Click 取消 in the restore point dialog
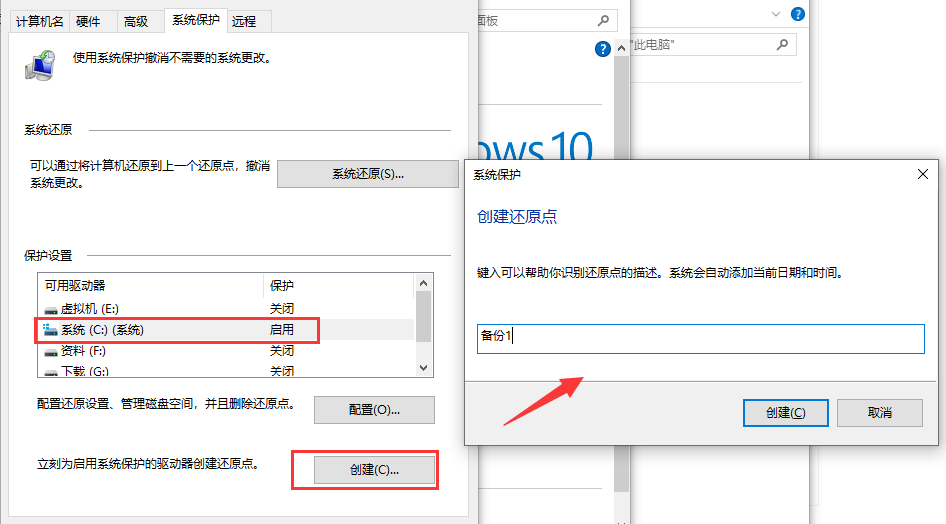This screenshot has height=524, width=946. [x=880, y=413]
